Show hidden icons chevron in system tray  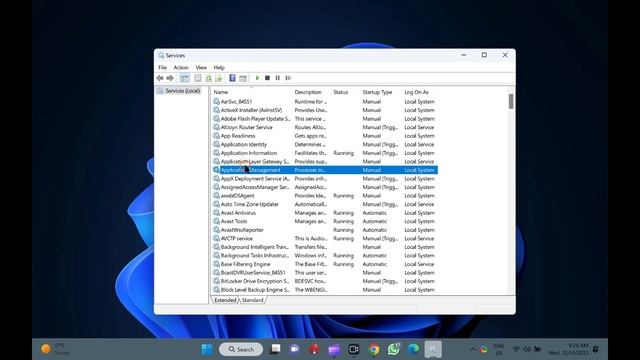473,349
